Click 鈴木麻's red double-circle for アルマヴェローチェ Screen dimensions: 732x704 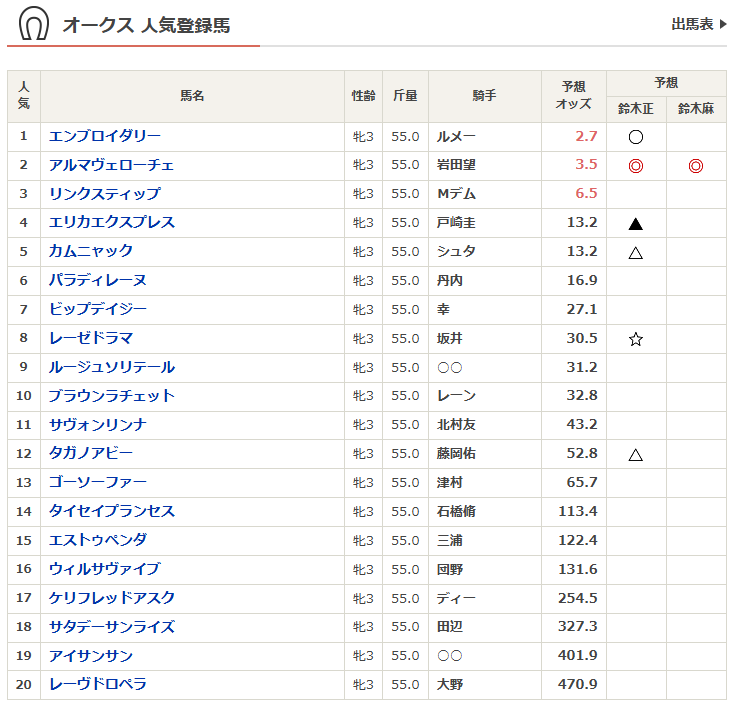[696, 166]
